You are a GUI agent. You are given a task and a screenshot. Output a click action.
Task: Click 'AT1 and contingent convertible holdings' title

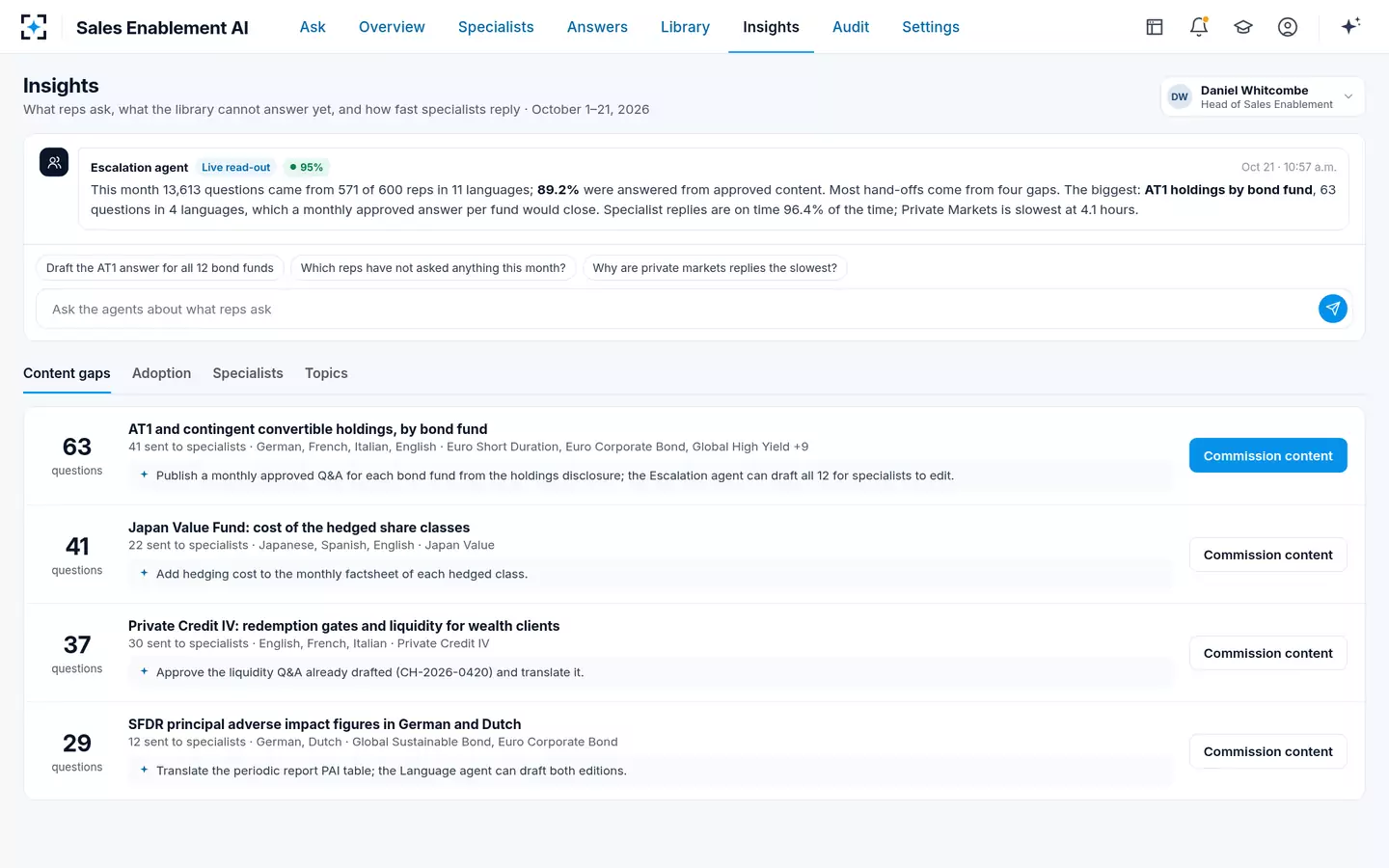click(x=308, y=429)
